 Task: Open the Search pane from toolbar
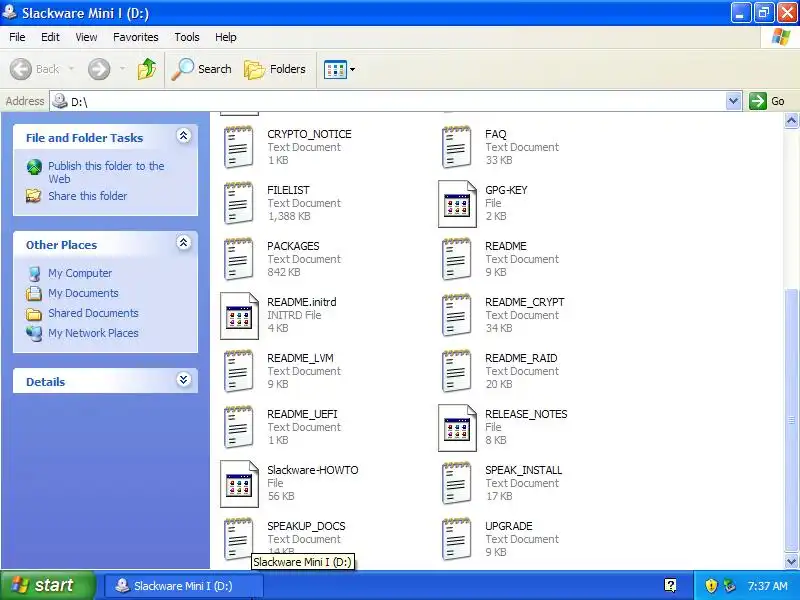click(x=202, y=69)
